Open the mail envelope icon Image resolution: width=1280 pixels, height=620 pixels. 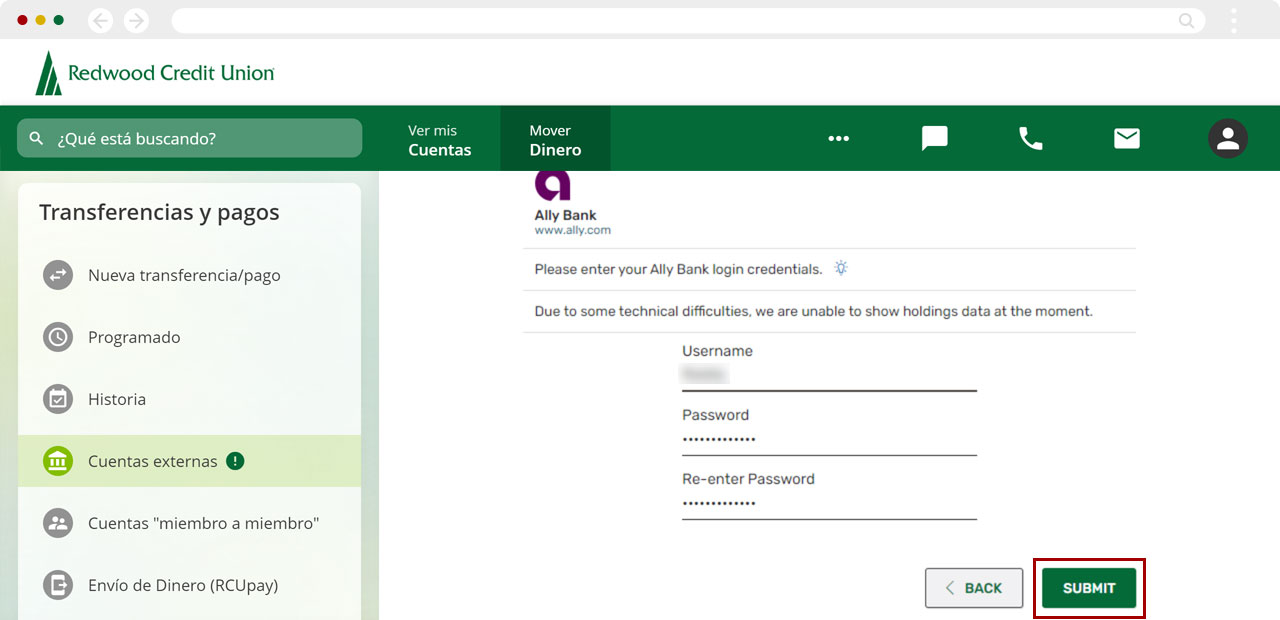[1127, 138]
